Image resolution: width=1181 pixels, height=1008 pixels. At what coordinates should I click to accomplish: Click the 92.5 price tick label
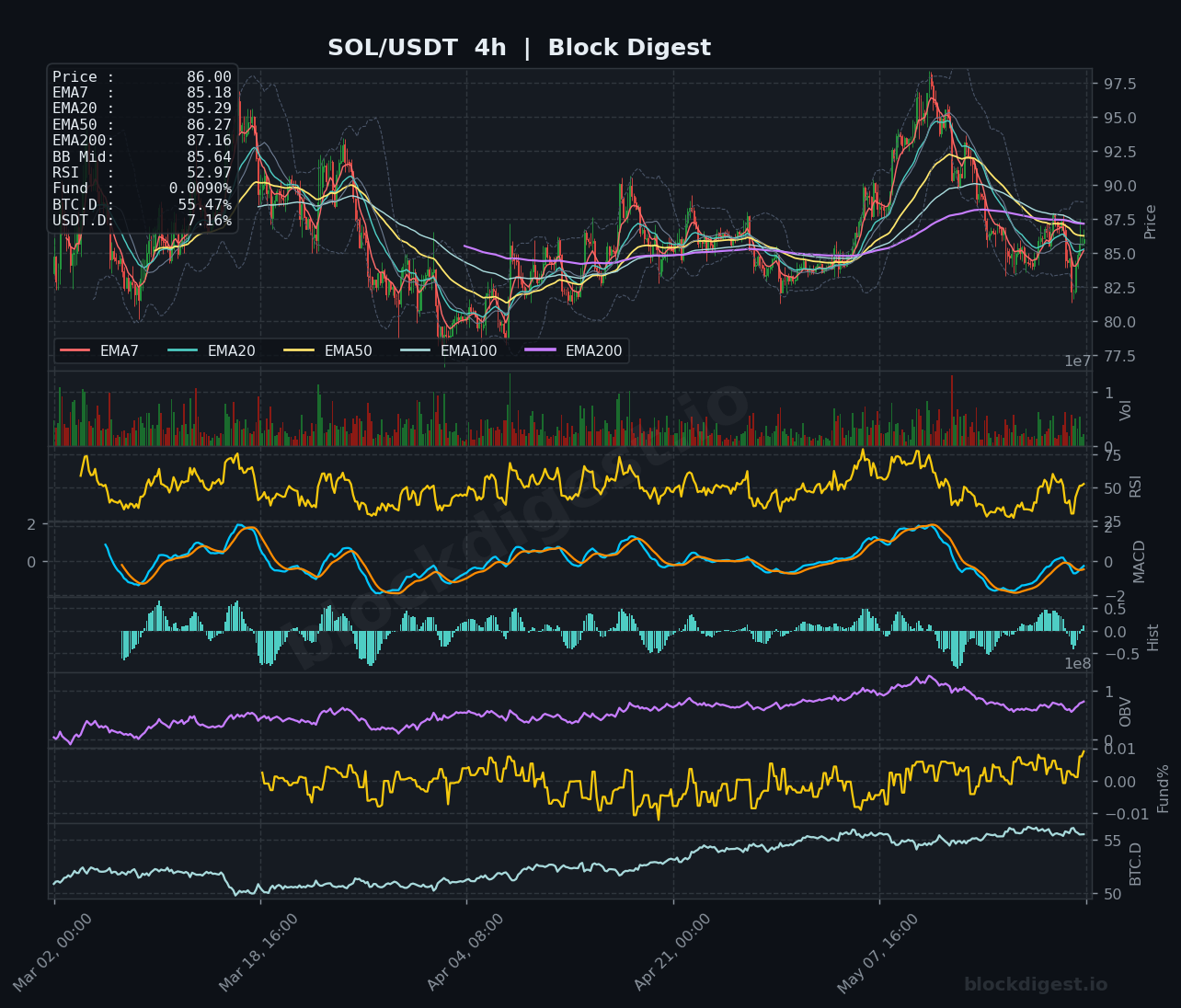pyautogui.click(x=1119, y=153)
